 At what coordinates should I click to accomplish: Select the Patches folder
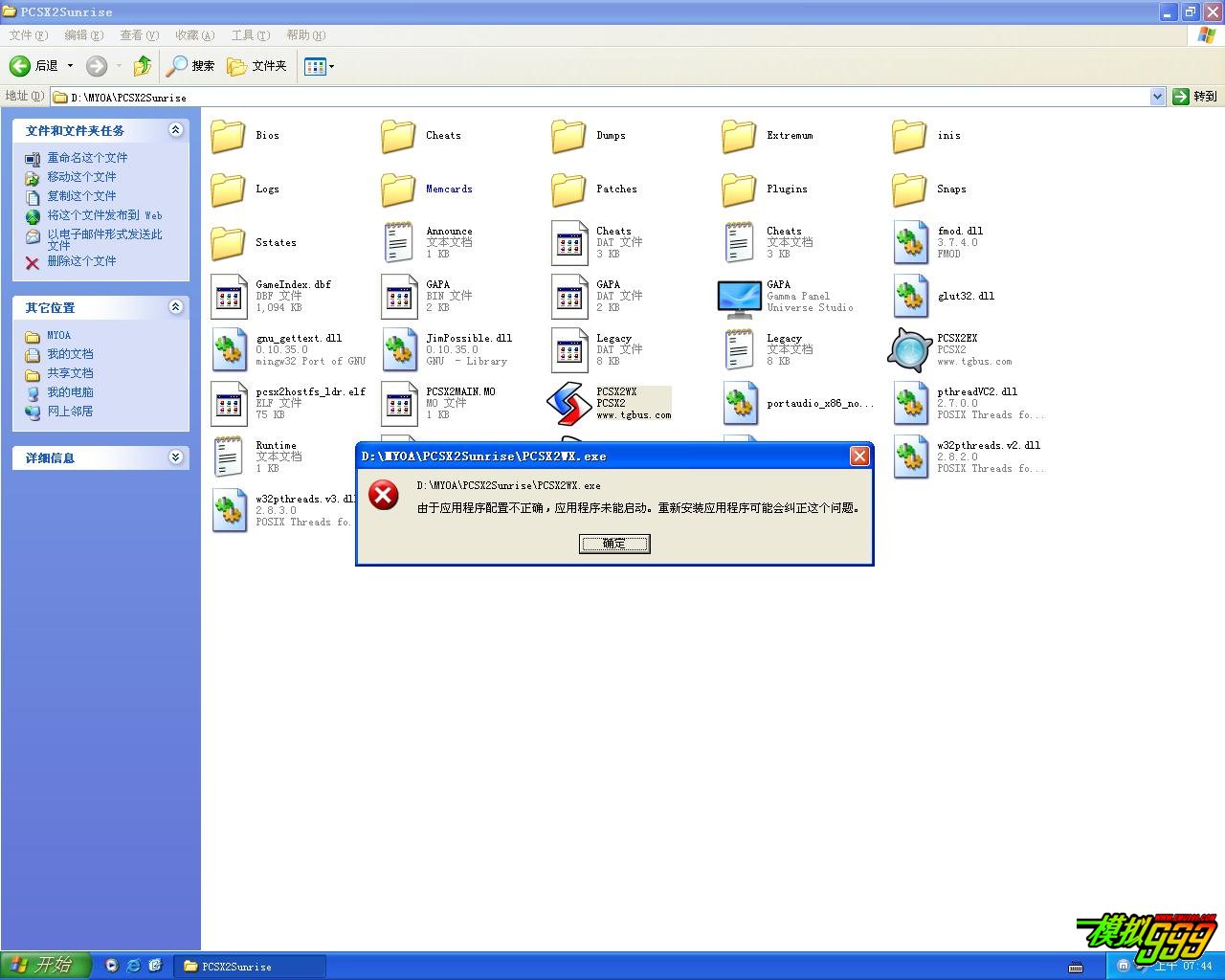[x=568, y=189]
